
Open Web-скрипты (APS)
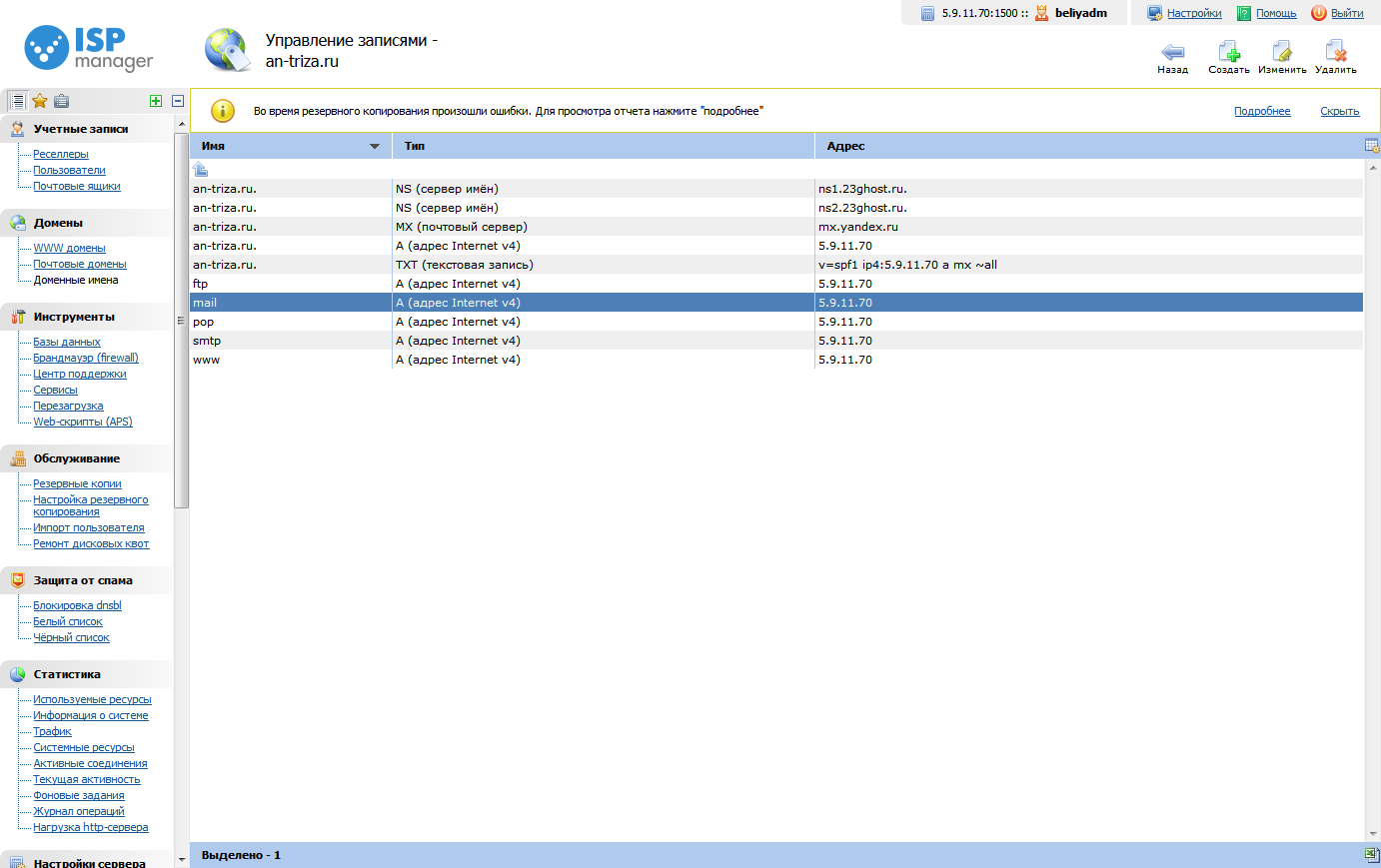click(x=83, y=422)
